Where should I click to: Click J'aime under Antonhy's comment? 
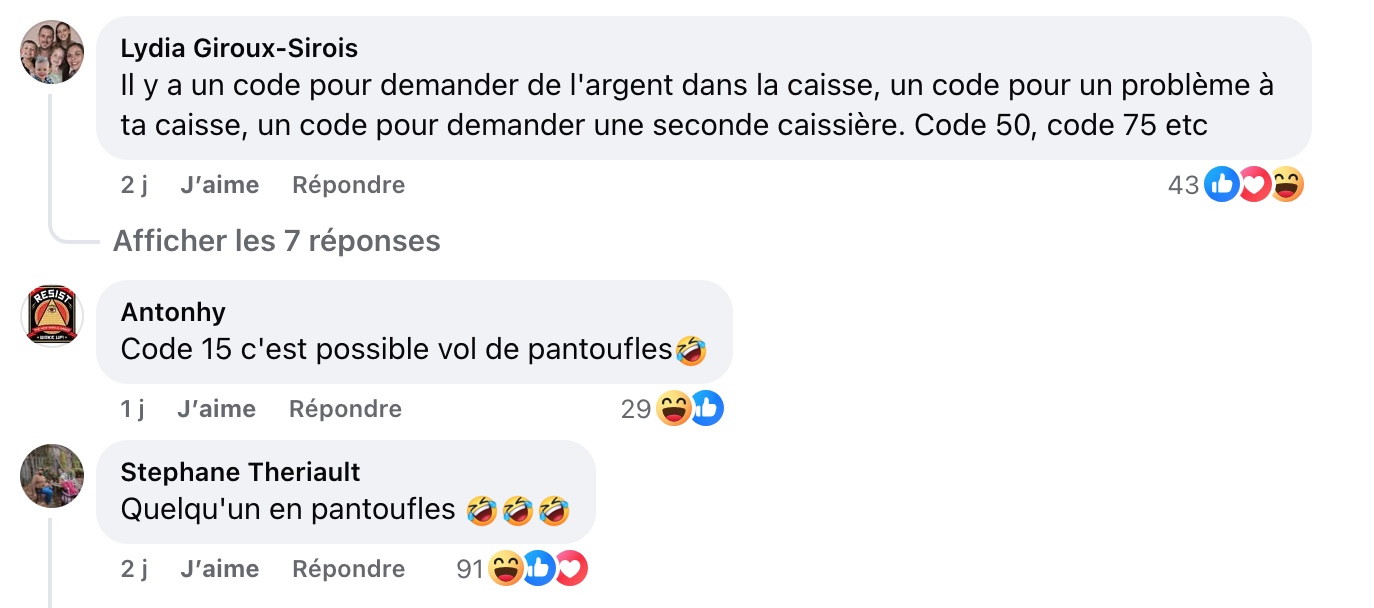click(216, 409)
